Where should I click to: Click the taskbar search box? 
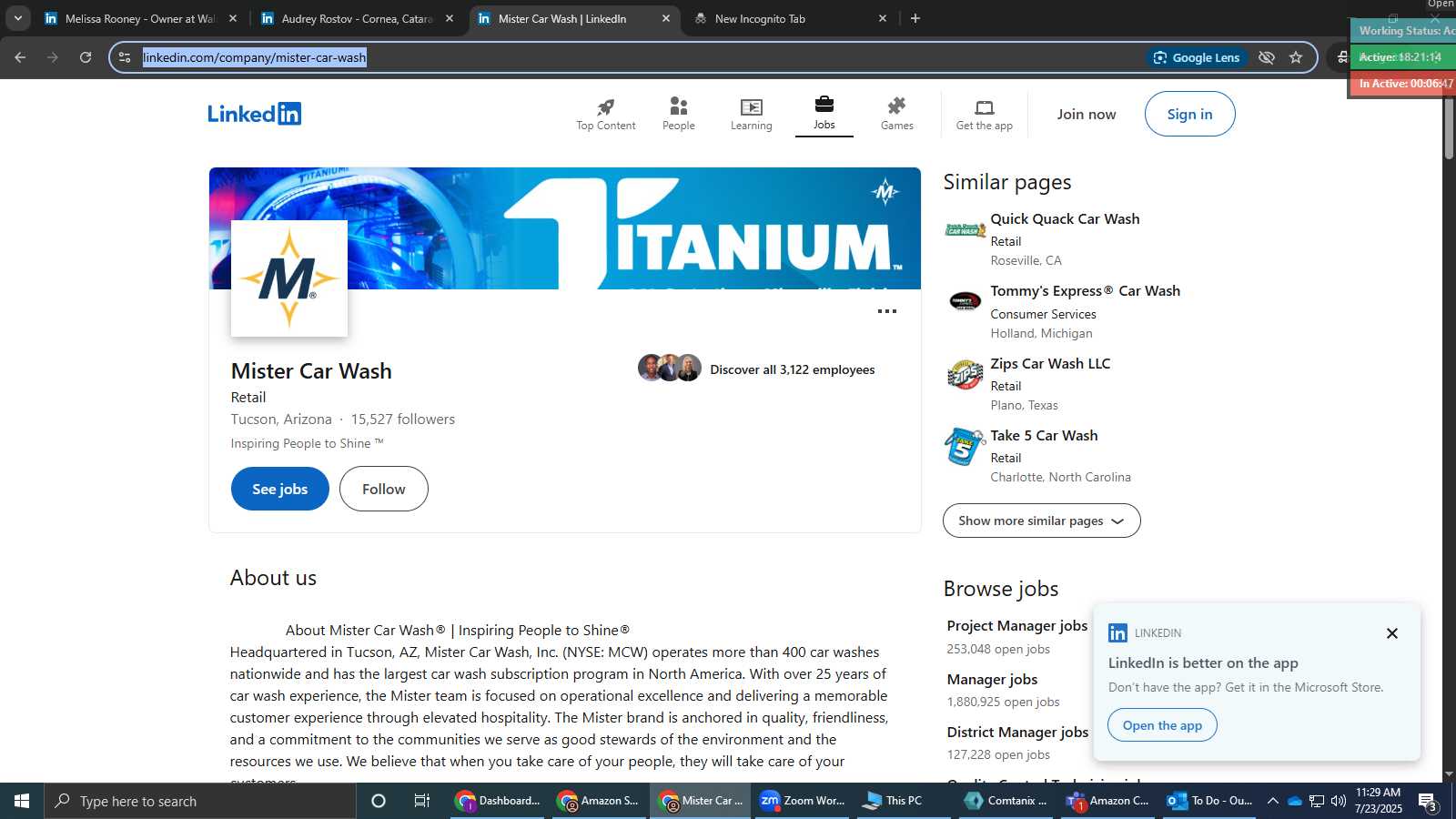(200, 801)
